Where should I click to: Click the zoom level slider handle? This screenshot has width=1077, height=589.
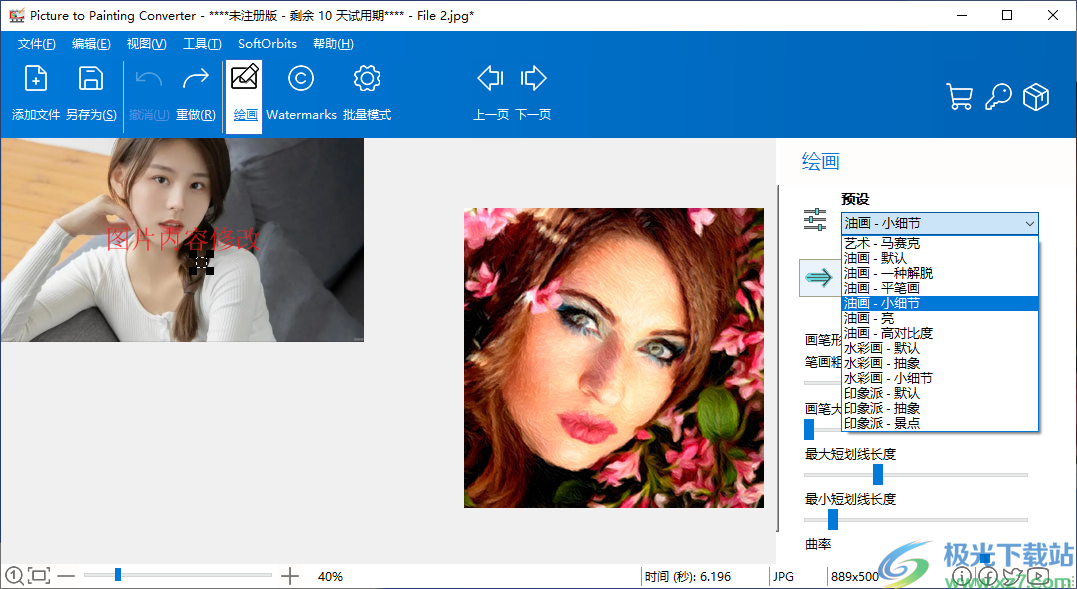(118, 575)
